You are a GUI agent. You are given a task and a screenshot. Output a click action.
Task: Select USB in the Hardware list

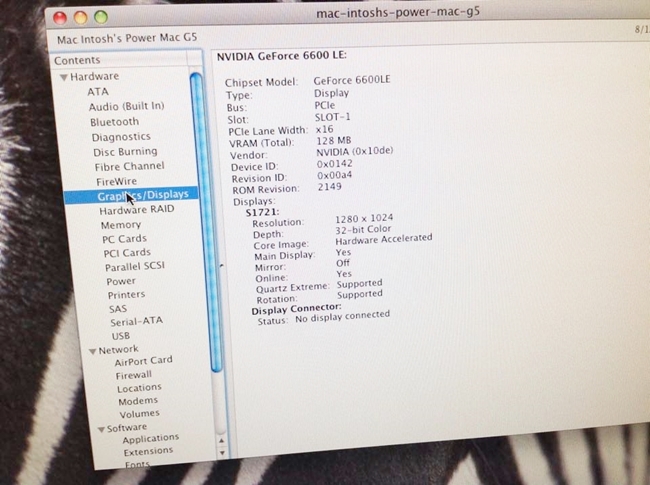tap(121, 336)
